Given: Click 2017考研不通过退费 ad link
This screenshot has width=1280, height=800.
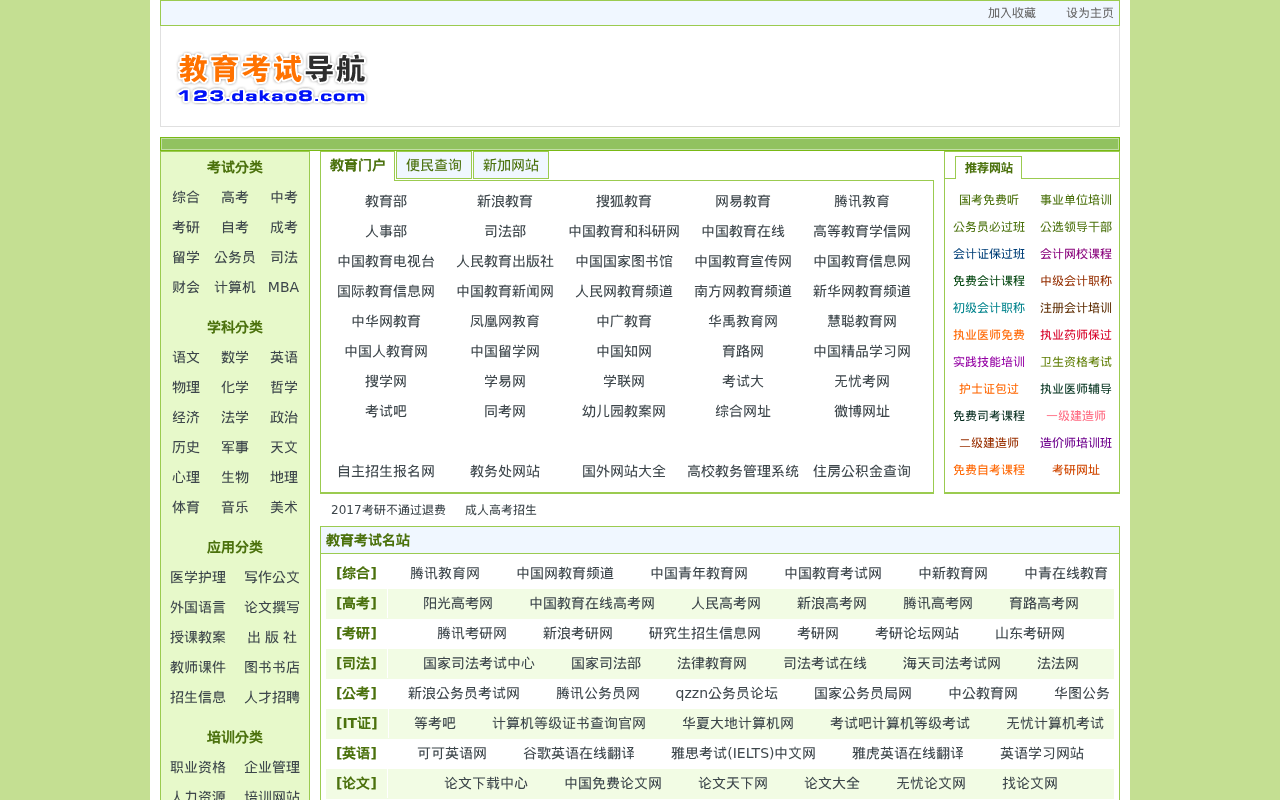Looking at the screenshot, I should [388, 510].
